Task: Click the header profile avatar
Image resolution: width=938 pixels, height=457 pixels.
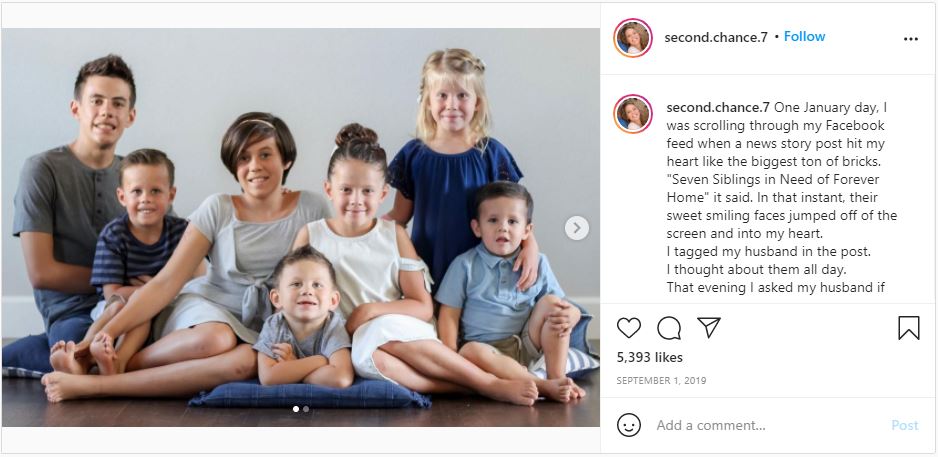Action: [633, 38]
